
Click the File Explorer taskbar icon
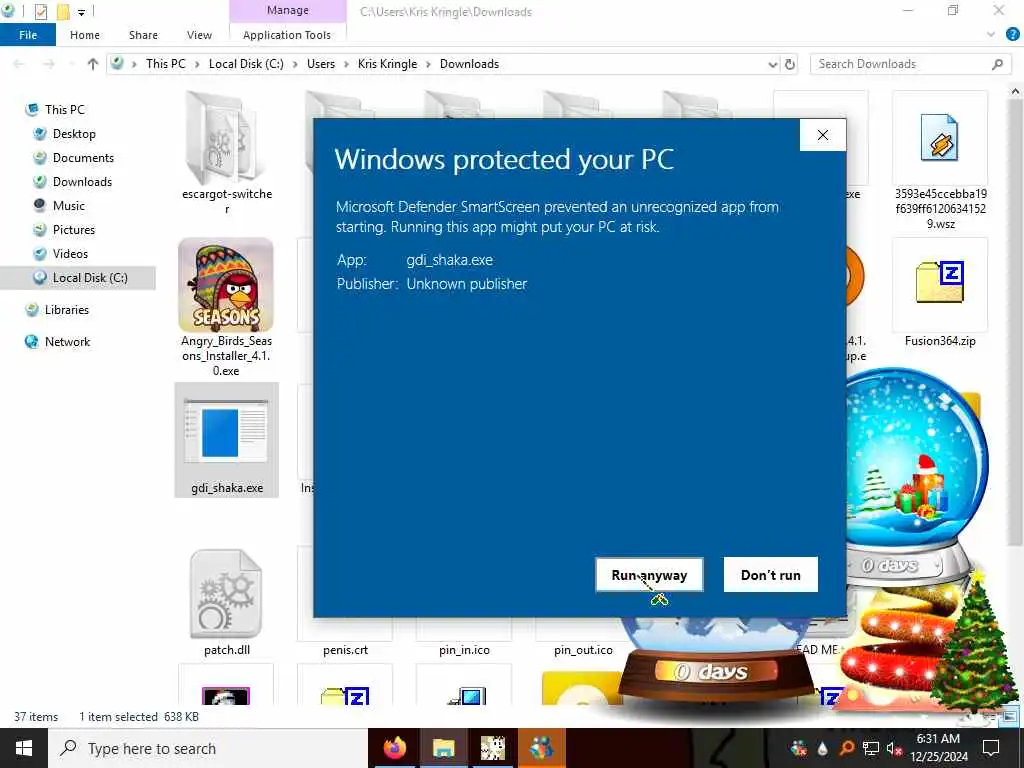[x=443, y=748]
